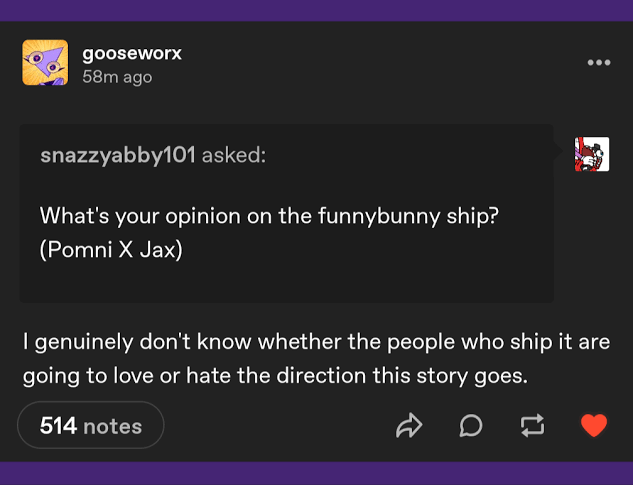Screen dimensions: 633x485
Task: Click the answer line starting "I genuinely don't know"
Action: click(x=316, y=342)
